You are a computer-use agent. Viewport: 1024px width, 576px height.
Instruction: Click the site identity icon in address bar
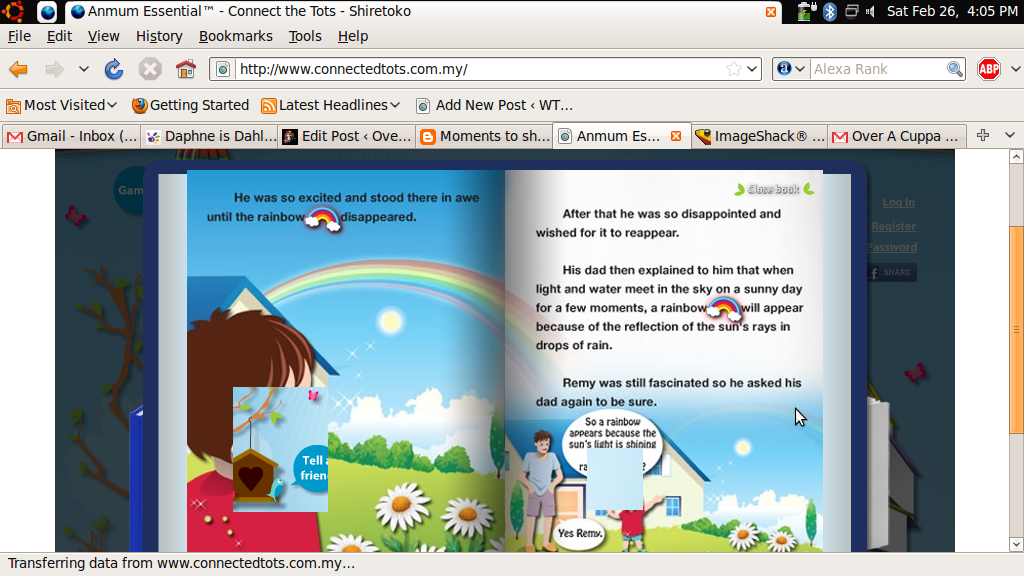(223, 69)
